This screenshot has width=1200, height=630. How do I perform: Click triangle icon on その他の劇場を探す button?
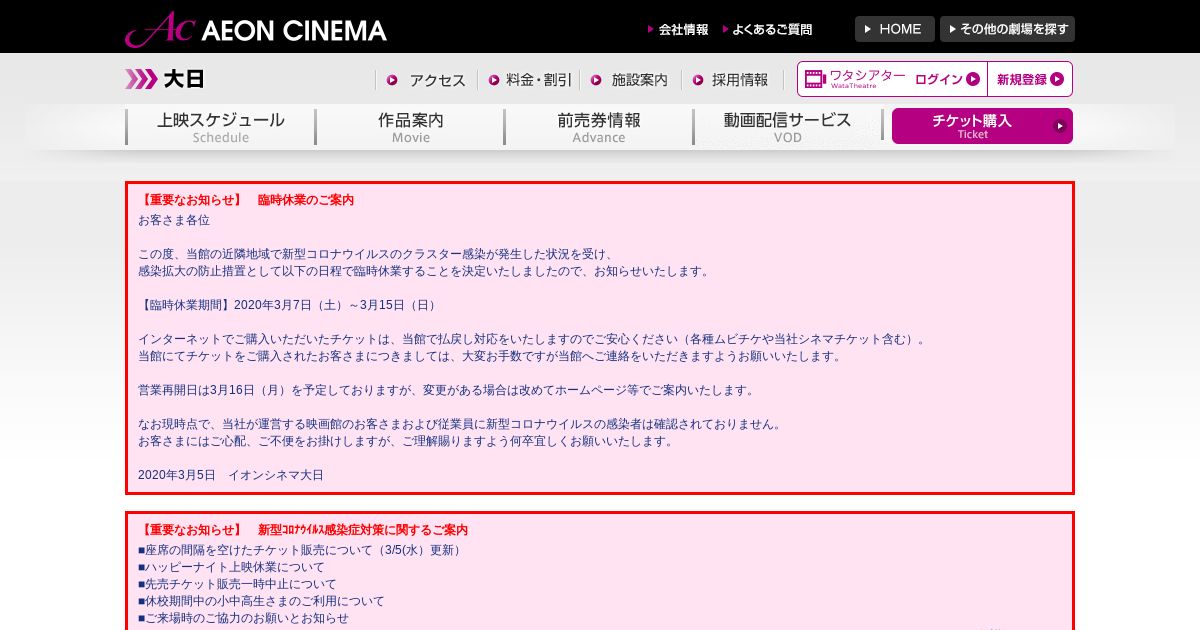(x=952, y=29)
